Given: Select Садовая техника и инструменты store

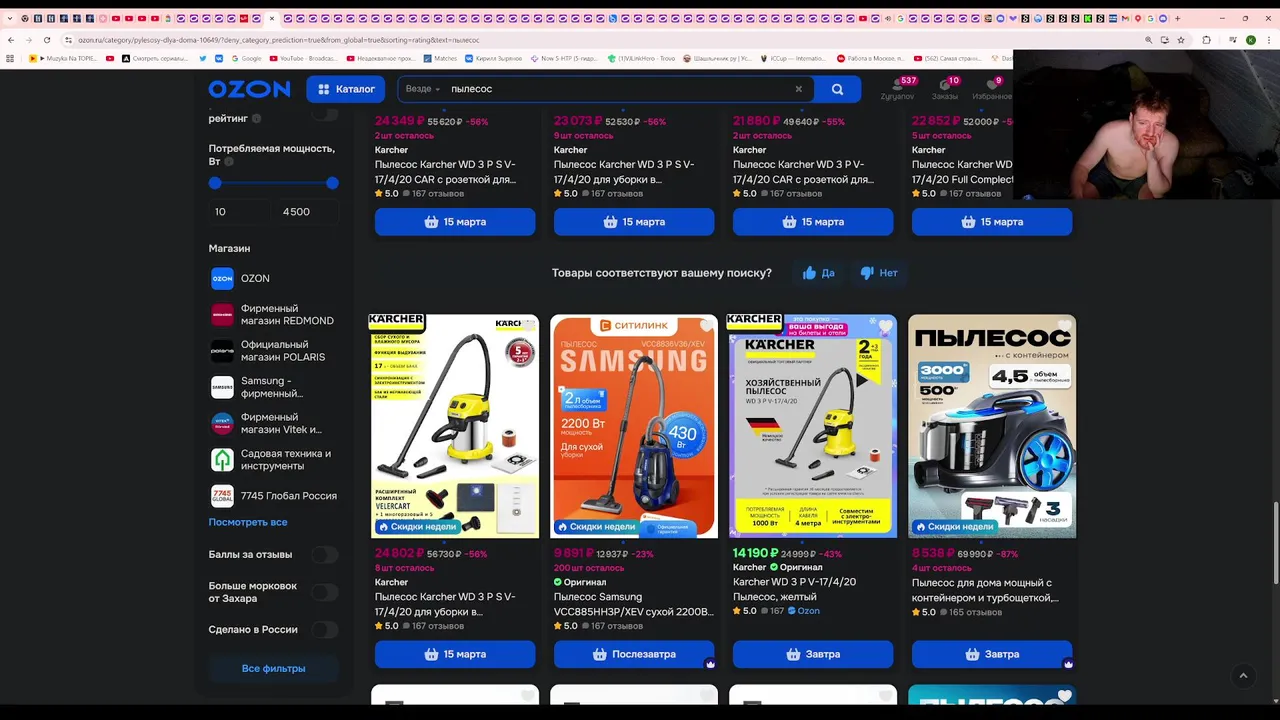Looking at the screenshot, I should (x=273, y=460).
